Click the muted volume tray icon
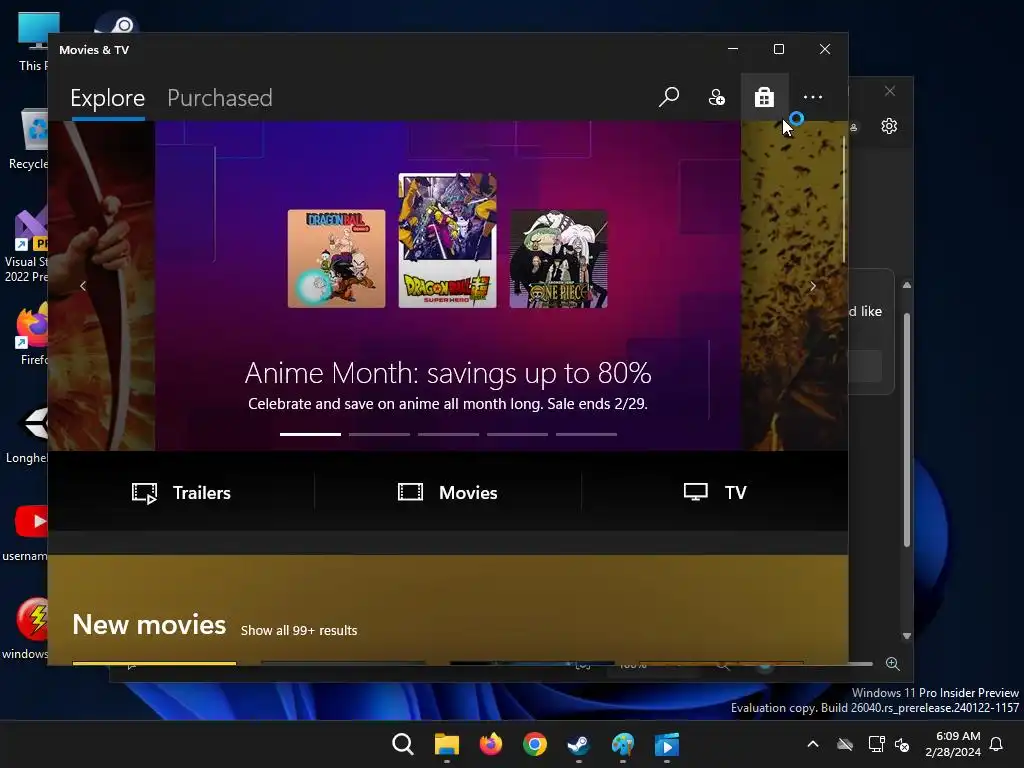The width and height of the screenshot is (1024, 768). coord(902,744)
